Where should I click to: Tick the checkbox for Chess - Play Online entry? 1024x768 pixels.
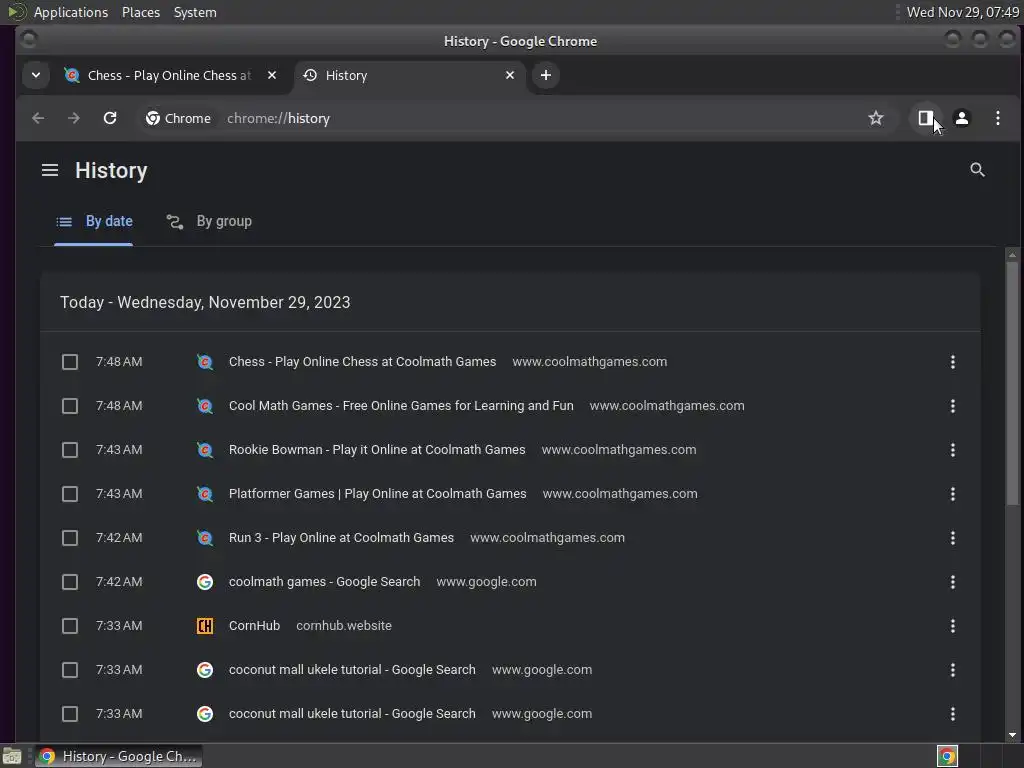tap(70, 362)
